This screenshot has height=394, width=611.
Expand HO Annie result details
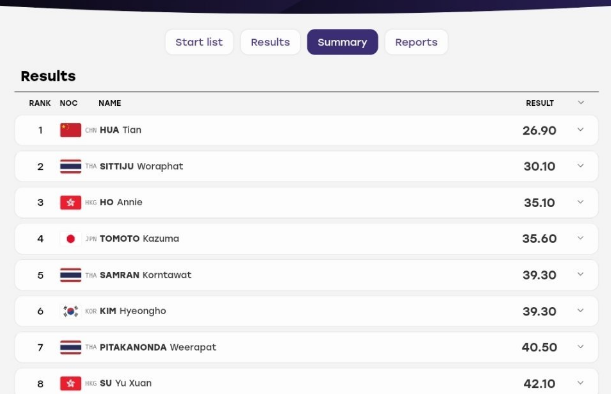pyautogui.click(x=580, y=202)
